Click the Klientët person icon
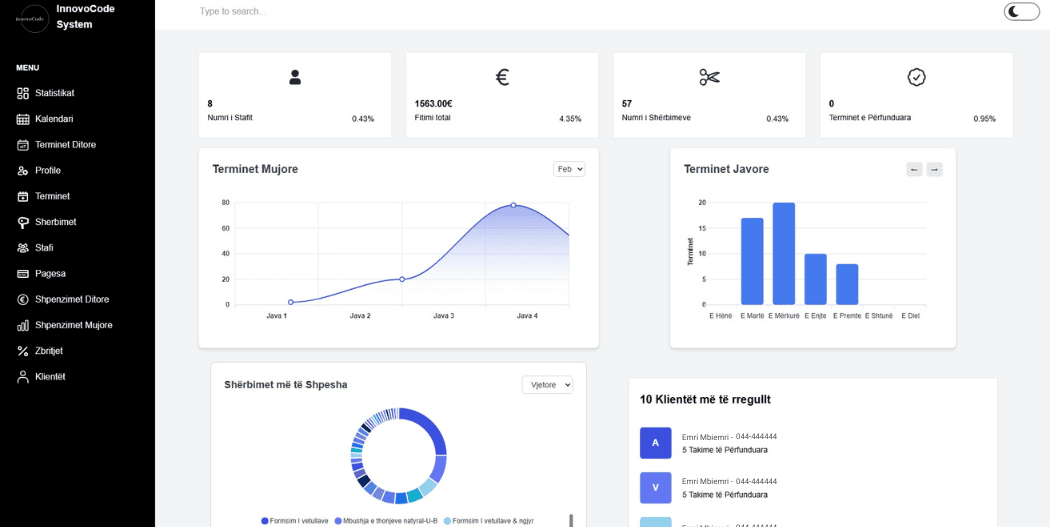This screenshot has width=1050, height=527. tap(23, 376)
